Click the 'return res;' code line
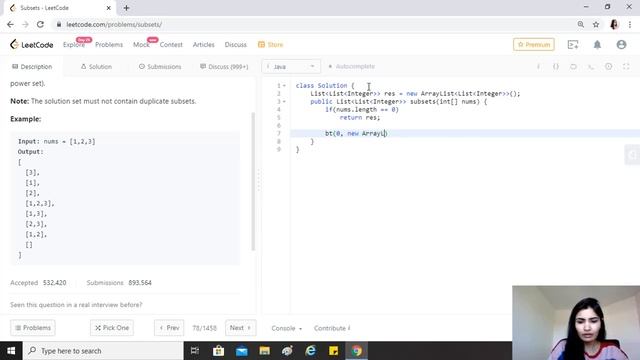This screenshot has height=360, width=640. tap(360, 118)
